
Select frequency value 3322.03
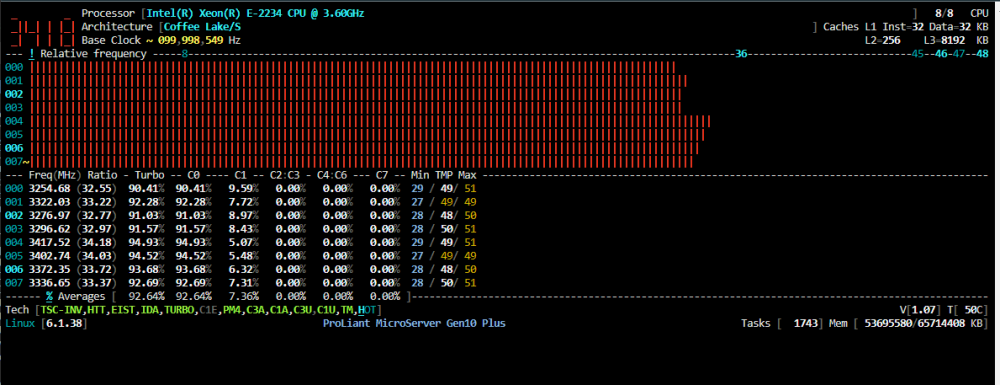pyautogui.click(x=50, y=202)
